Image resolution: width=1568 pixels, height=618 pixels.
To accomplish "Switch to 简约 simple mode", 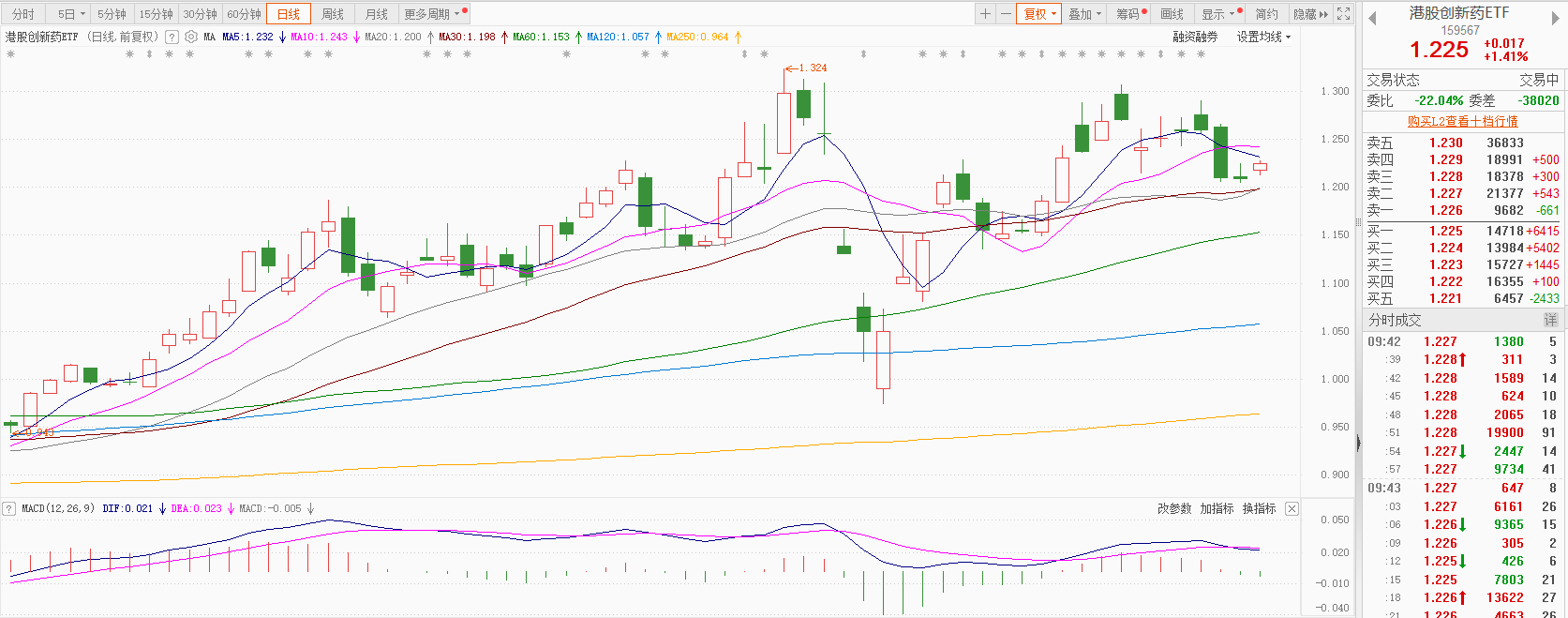I will tap(1266, 14).
